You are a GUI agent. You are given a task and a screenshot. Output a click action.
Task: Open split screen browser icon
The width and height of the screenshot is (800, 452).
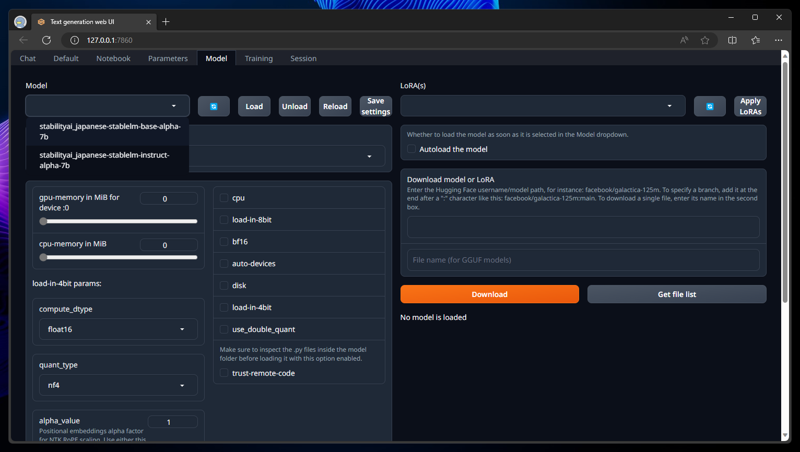pos(732,40)
